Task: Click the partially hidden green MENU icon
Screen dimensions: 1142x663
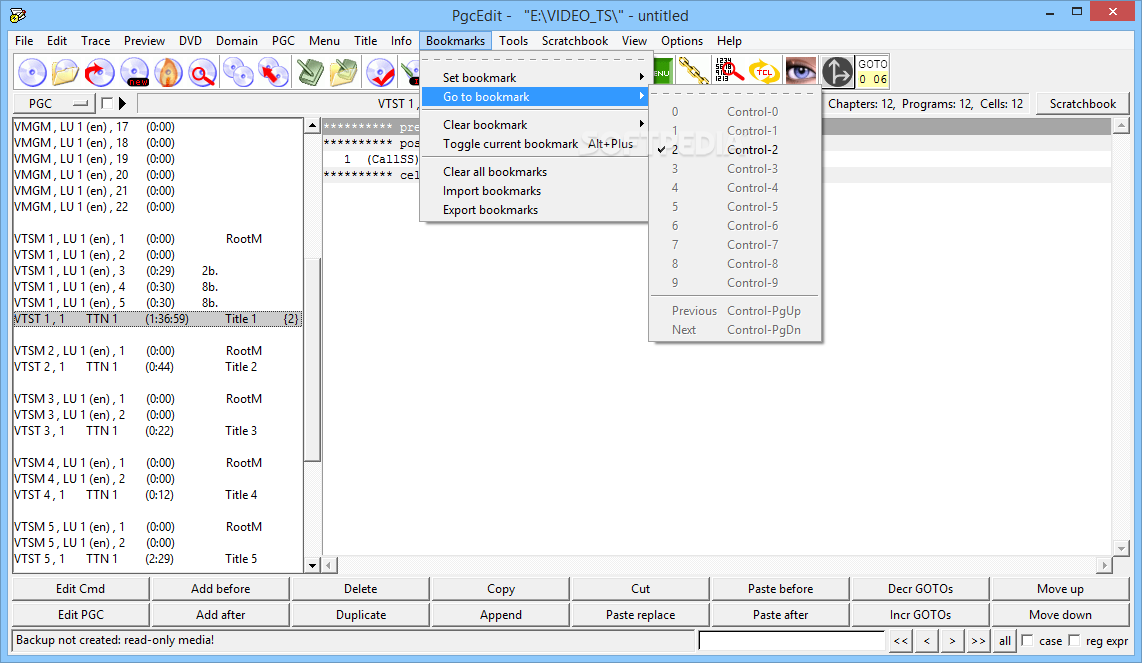Action: 663,72
